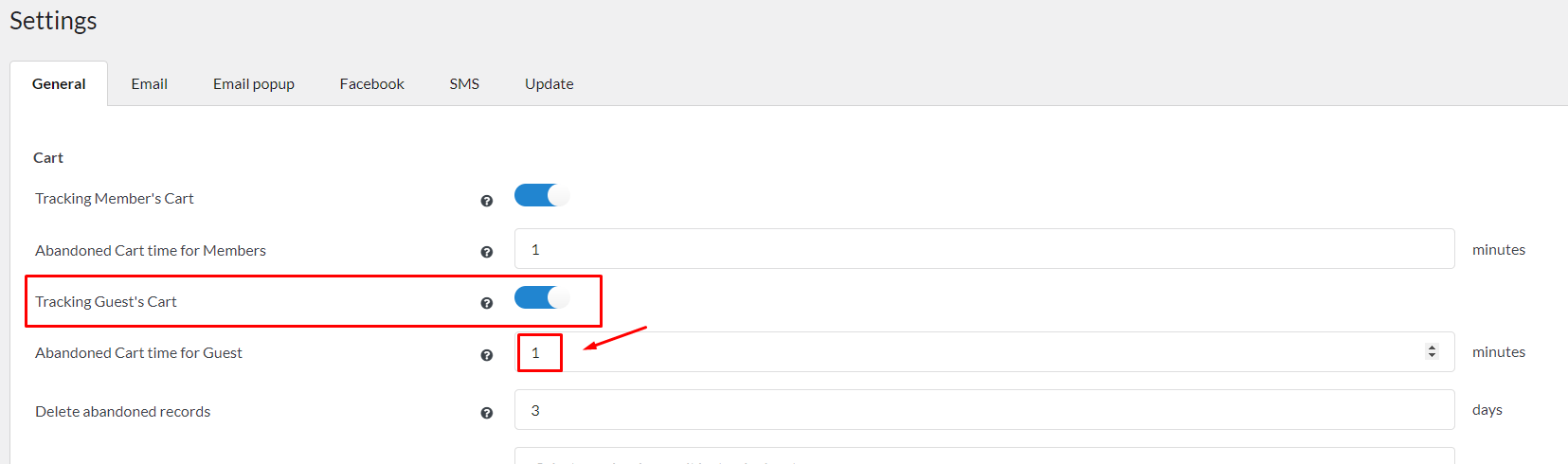Image resolution: width=1568 pixels, height=464 pixels.
Task: Turn off Tracking Guest's Cart switch
Action: 542,297
